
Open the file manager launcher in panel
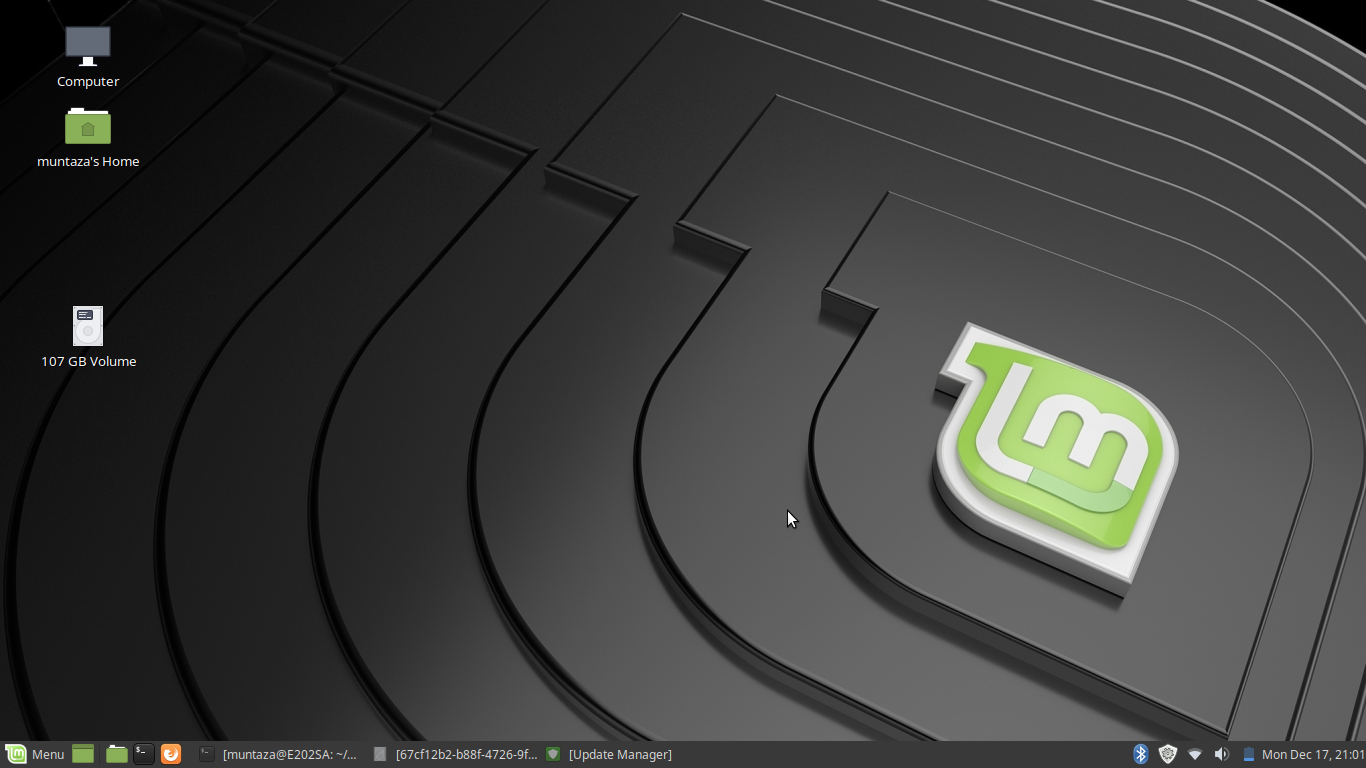117,754
